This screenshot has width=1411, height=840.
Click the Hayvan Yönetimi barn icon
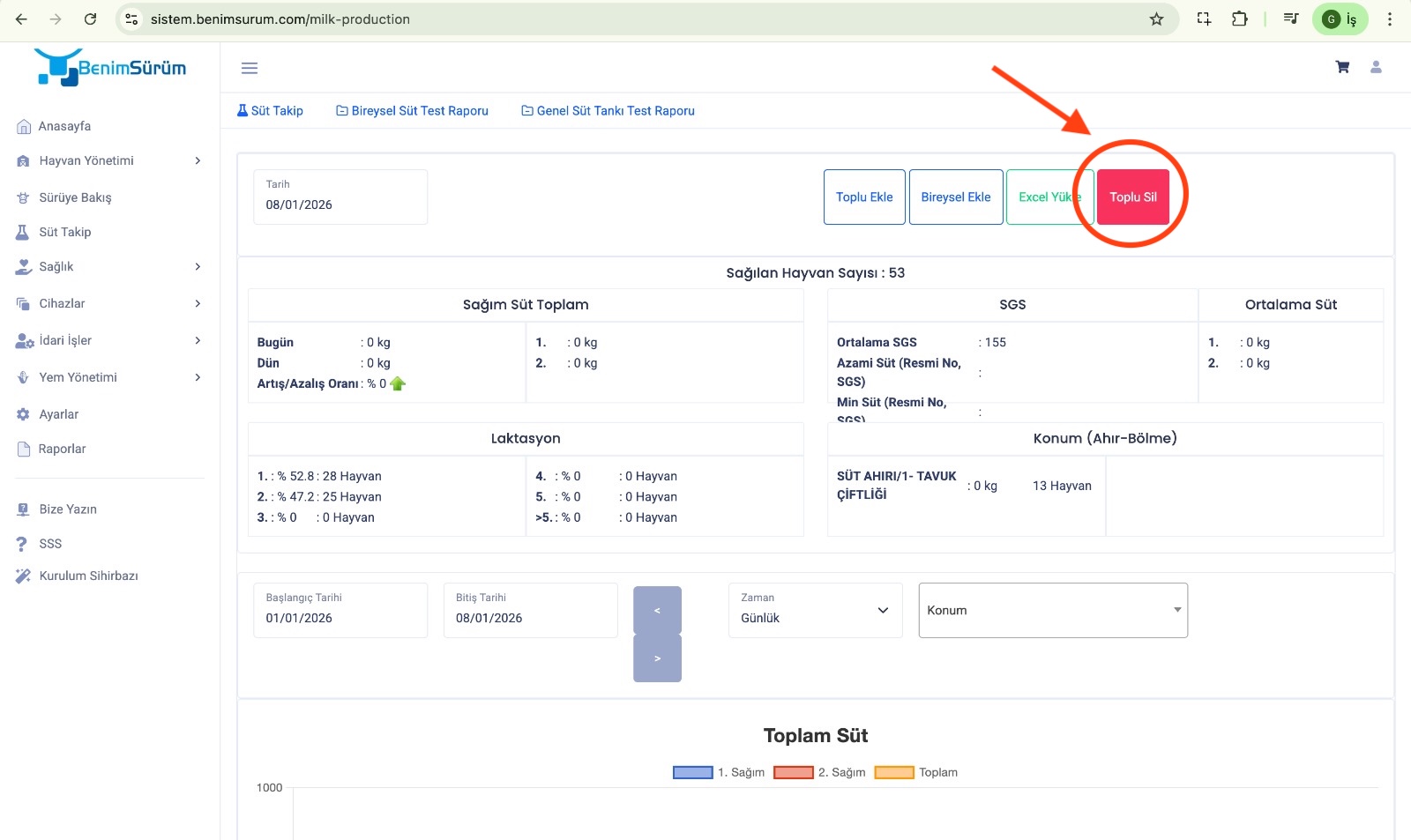(24, 161)
